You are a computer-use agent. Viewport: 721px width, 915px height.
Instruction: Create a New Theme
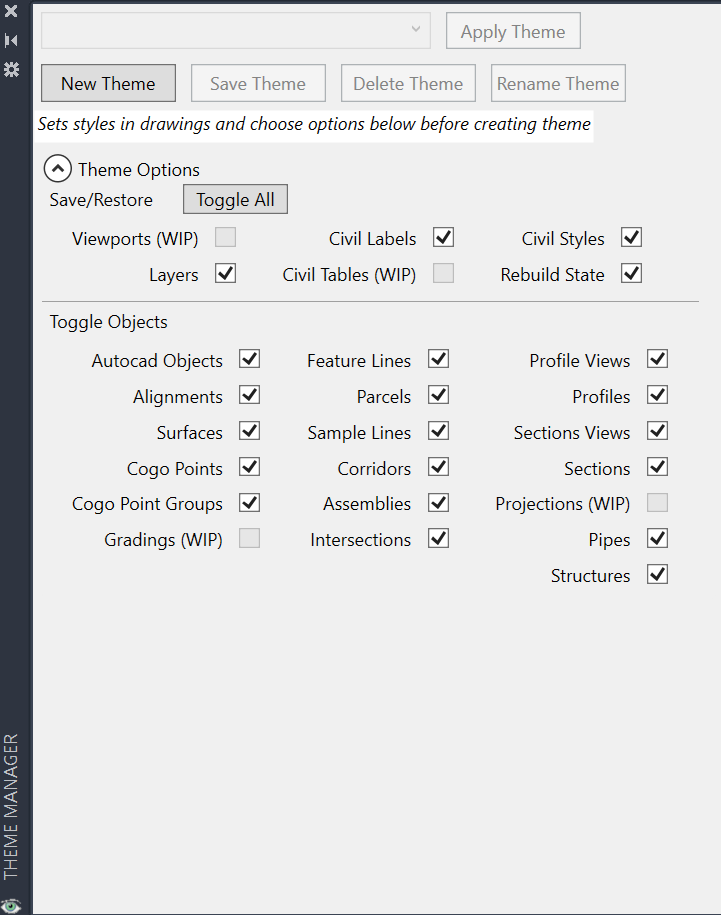(x=108, y=83)
